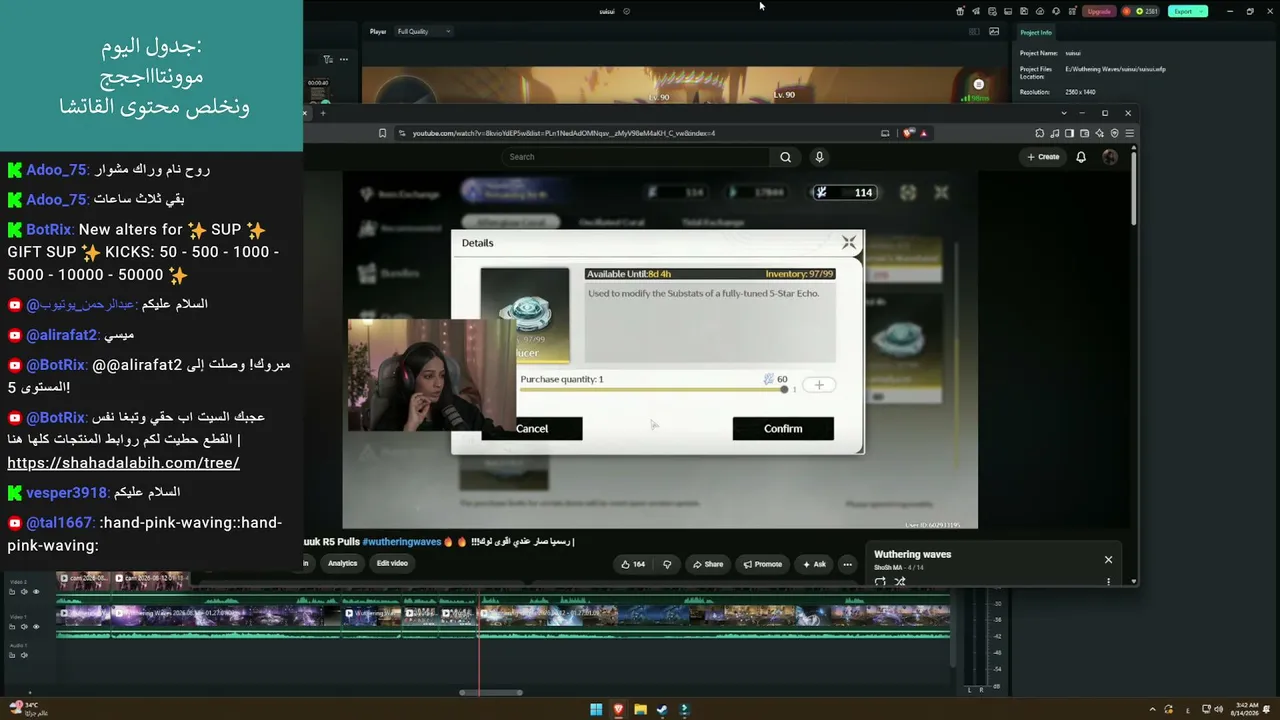Toggle shuffle on the Wuthering waves playlist
1280x720 pixels.
tap(899, 581)
